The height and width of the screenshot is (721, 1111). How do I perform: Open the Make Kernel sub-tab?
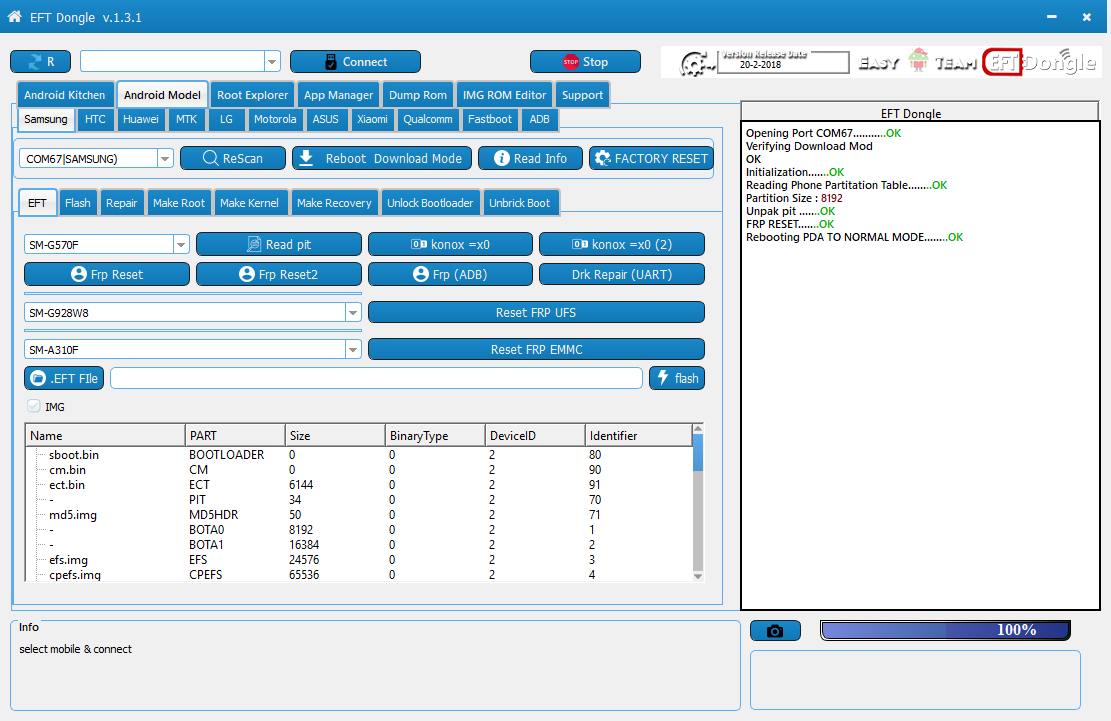[249, 203]
